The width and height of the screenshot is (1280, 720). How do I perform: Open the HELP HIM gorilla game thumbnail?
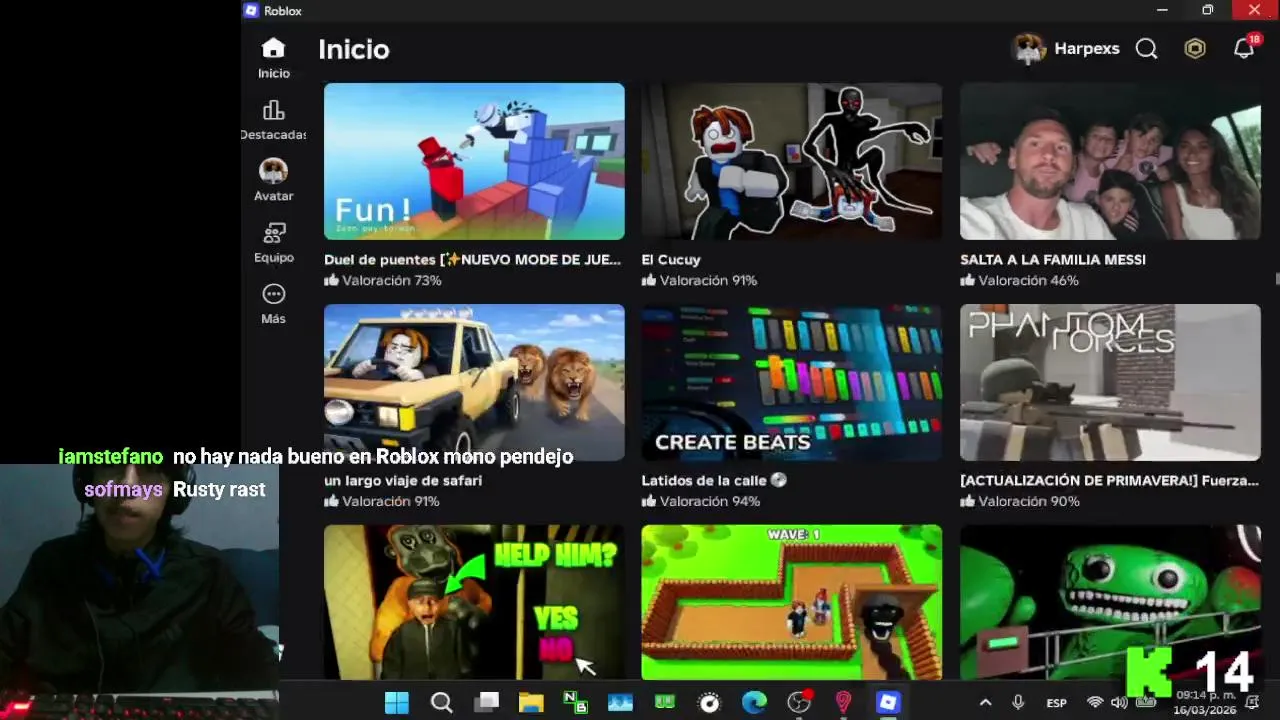474,602
